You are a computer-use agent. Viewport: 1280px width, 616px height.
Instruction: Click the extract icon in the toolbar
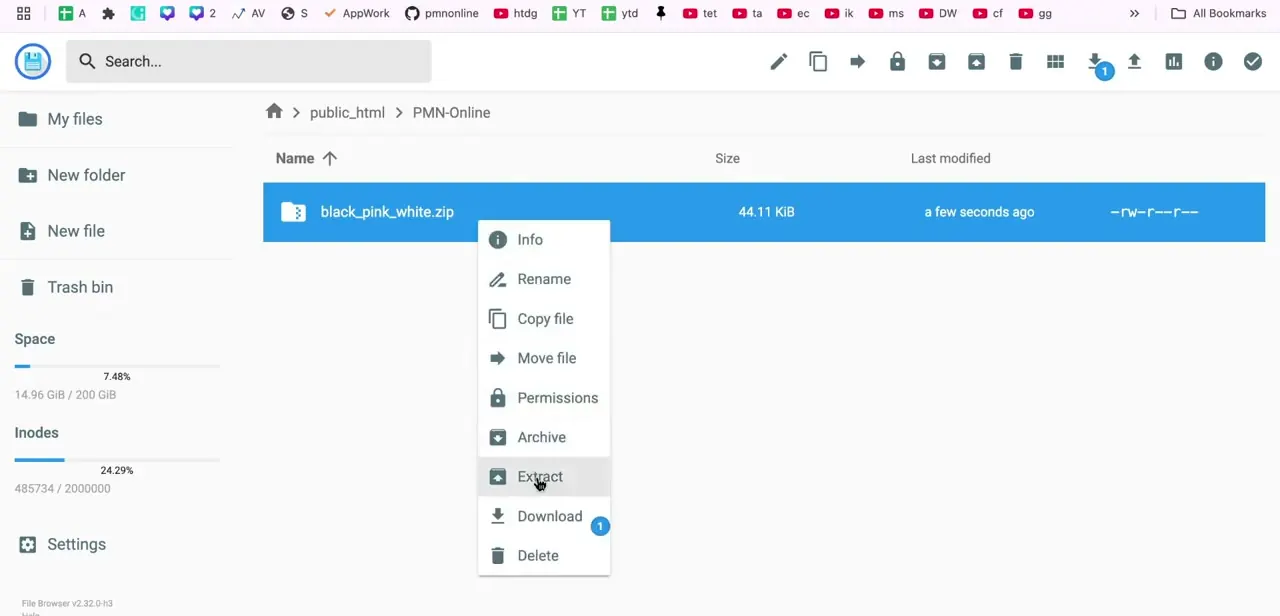(976, 62)
